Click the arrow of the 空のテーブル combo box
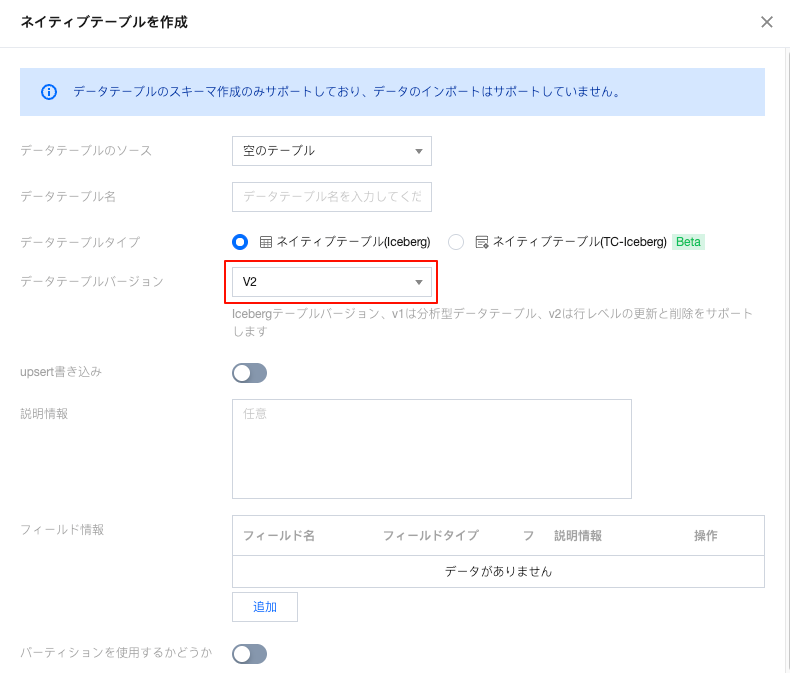The height and width of the screenshot is (673, 790). tap(419, 151)
